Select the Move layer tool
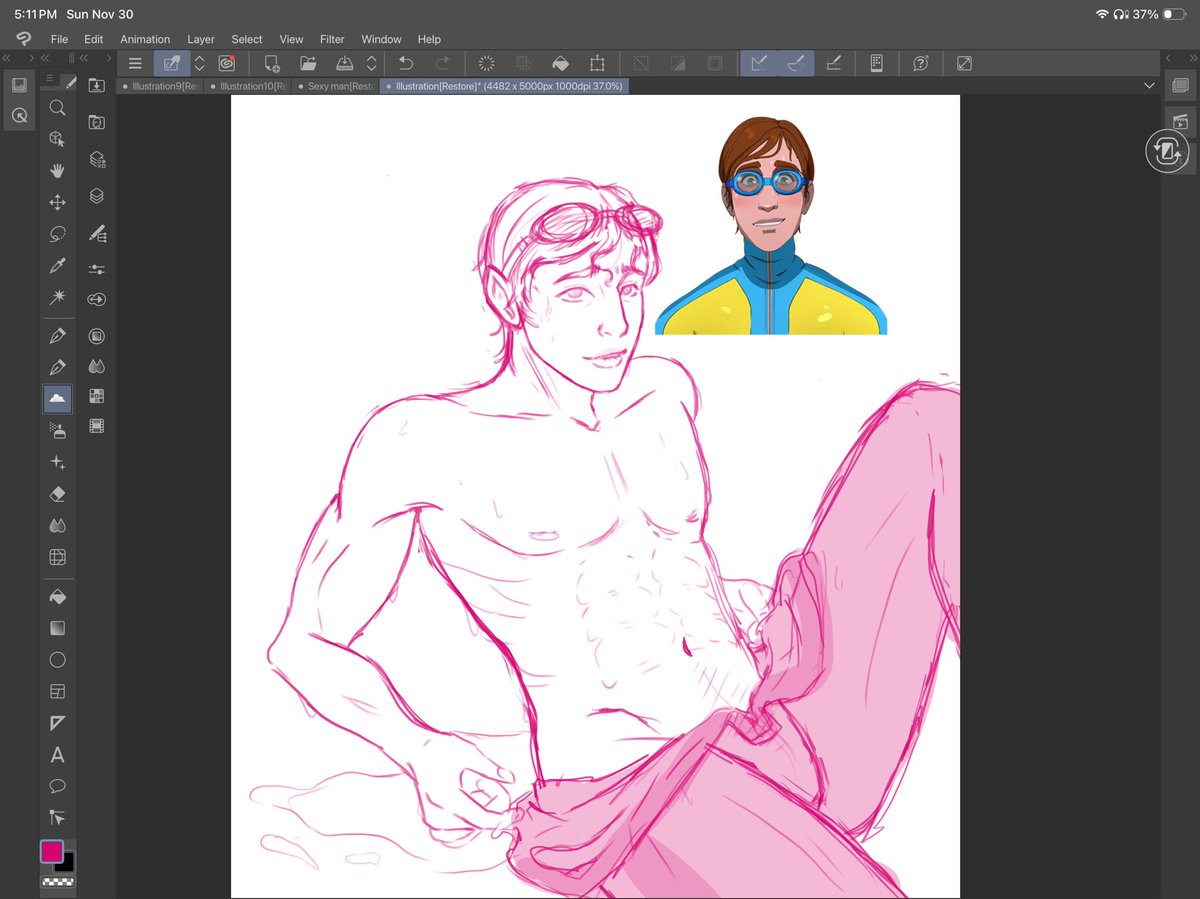 (x=57, y=203)
